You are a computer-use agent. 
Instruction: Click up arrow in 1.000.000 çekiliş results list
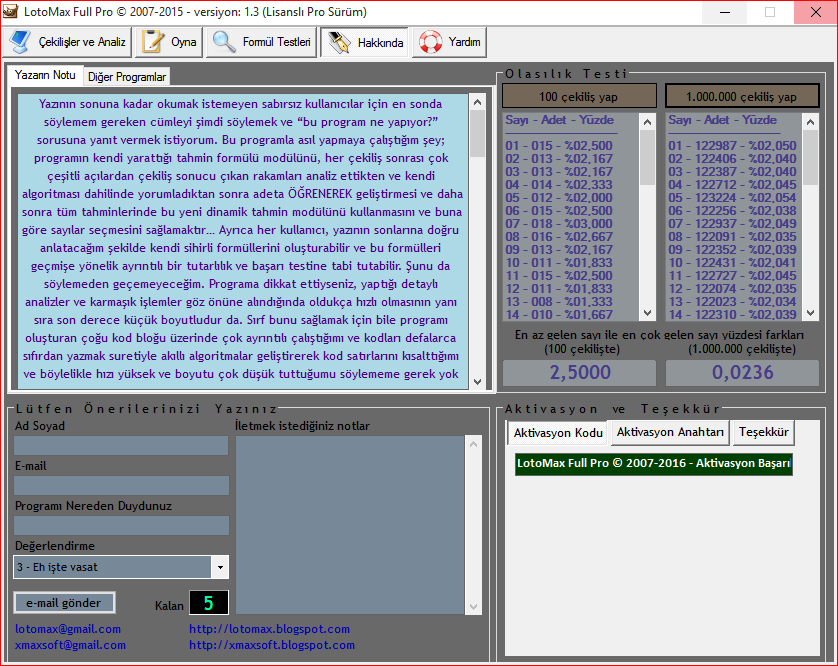pos(810,122)
